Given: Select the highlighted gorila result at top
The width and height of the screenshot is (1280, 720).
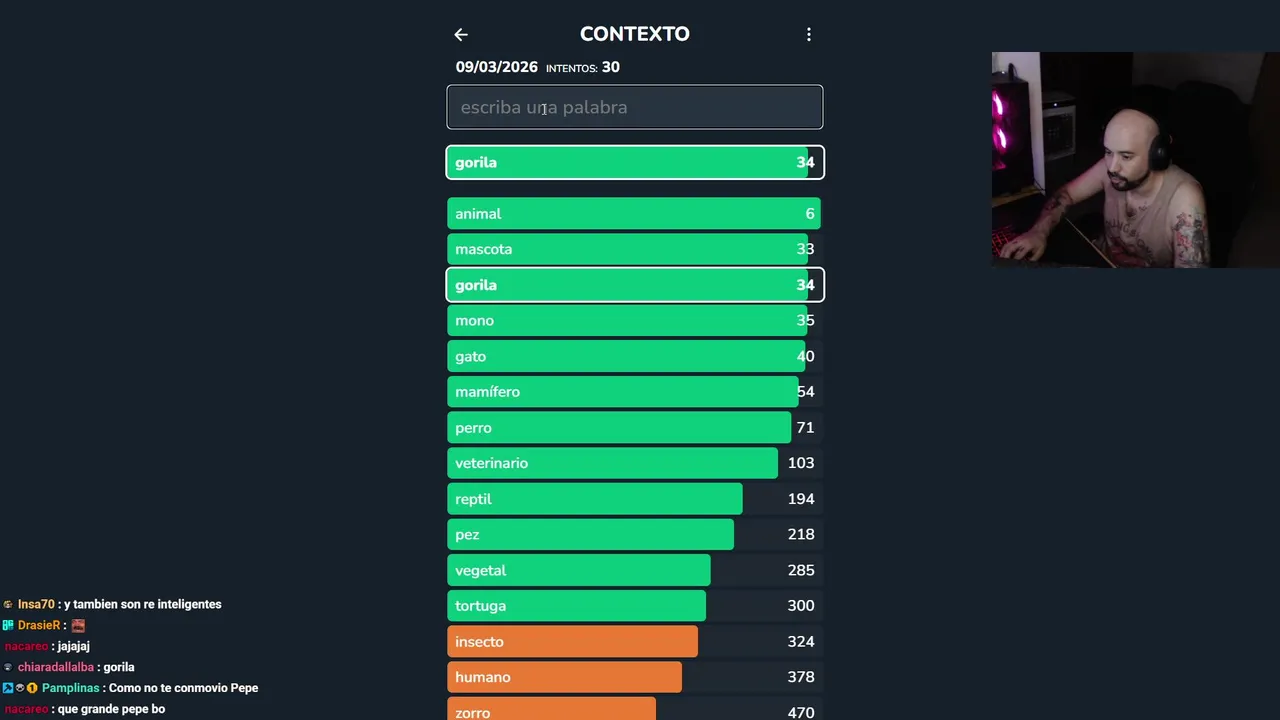Looking at the screenshot, I should [x=634, y=162].
